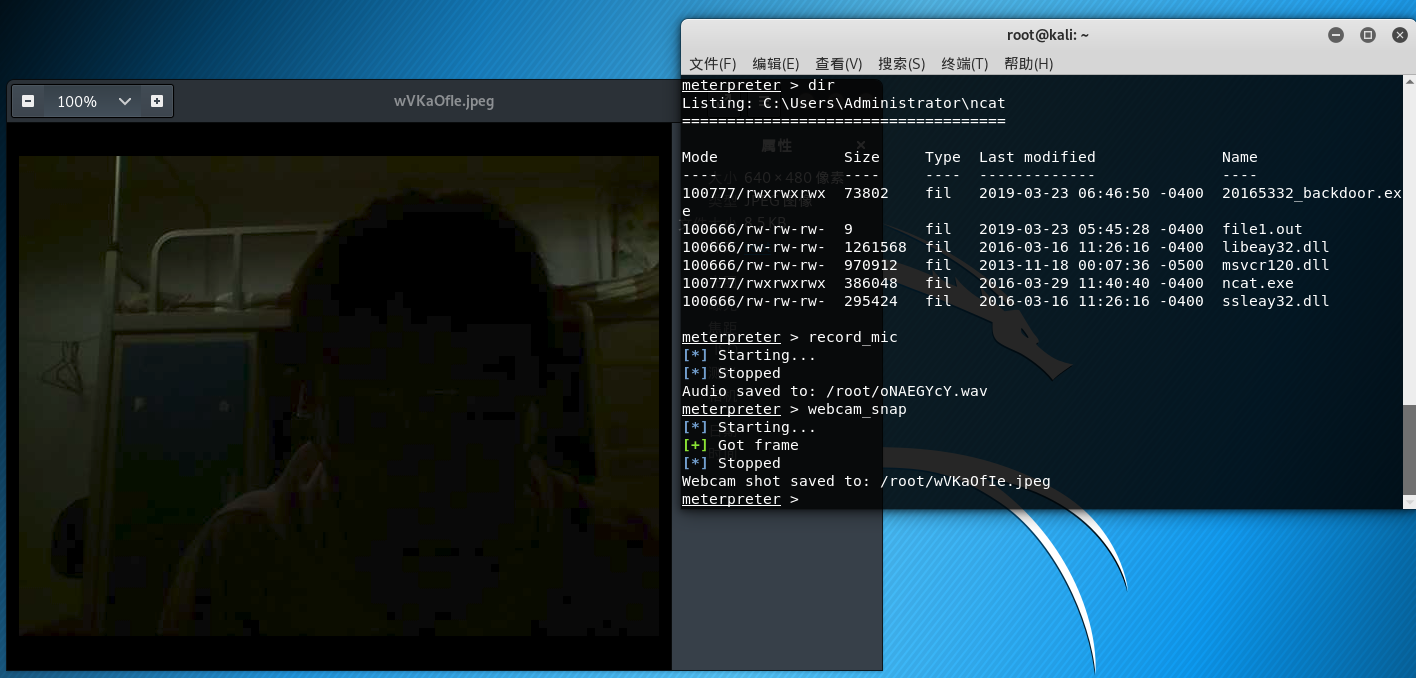
Task: Open the 编辑(E) menu in terminal
Action: coord(776,63)
